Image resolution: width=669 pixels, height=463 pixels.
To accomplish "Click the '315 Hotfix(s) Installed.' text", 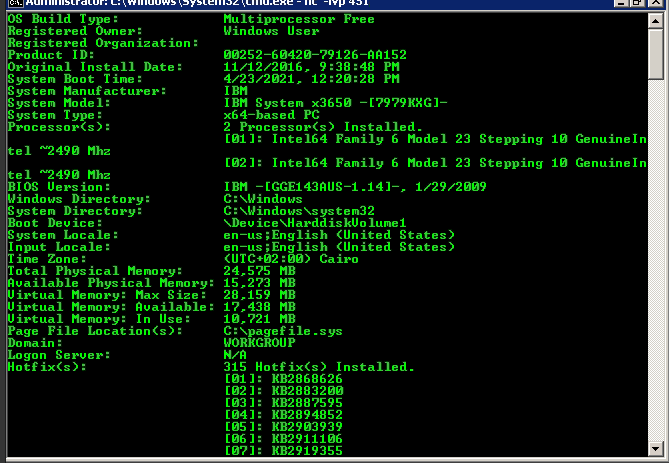I will pos(319,367).
